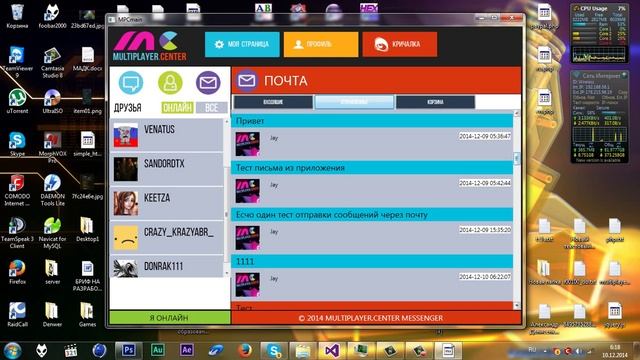Open МАДК.docx desktop file
The width and height of the screenshot is (640, 360).
(x=87, y=59)
